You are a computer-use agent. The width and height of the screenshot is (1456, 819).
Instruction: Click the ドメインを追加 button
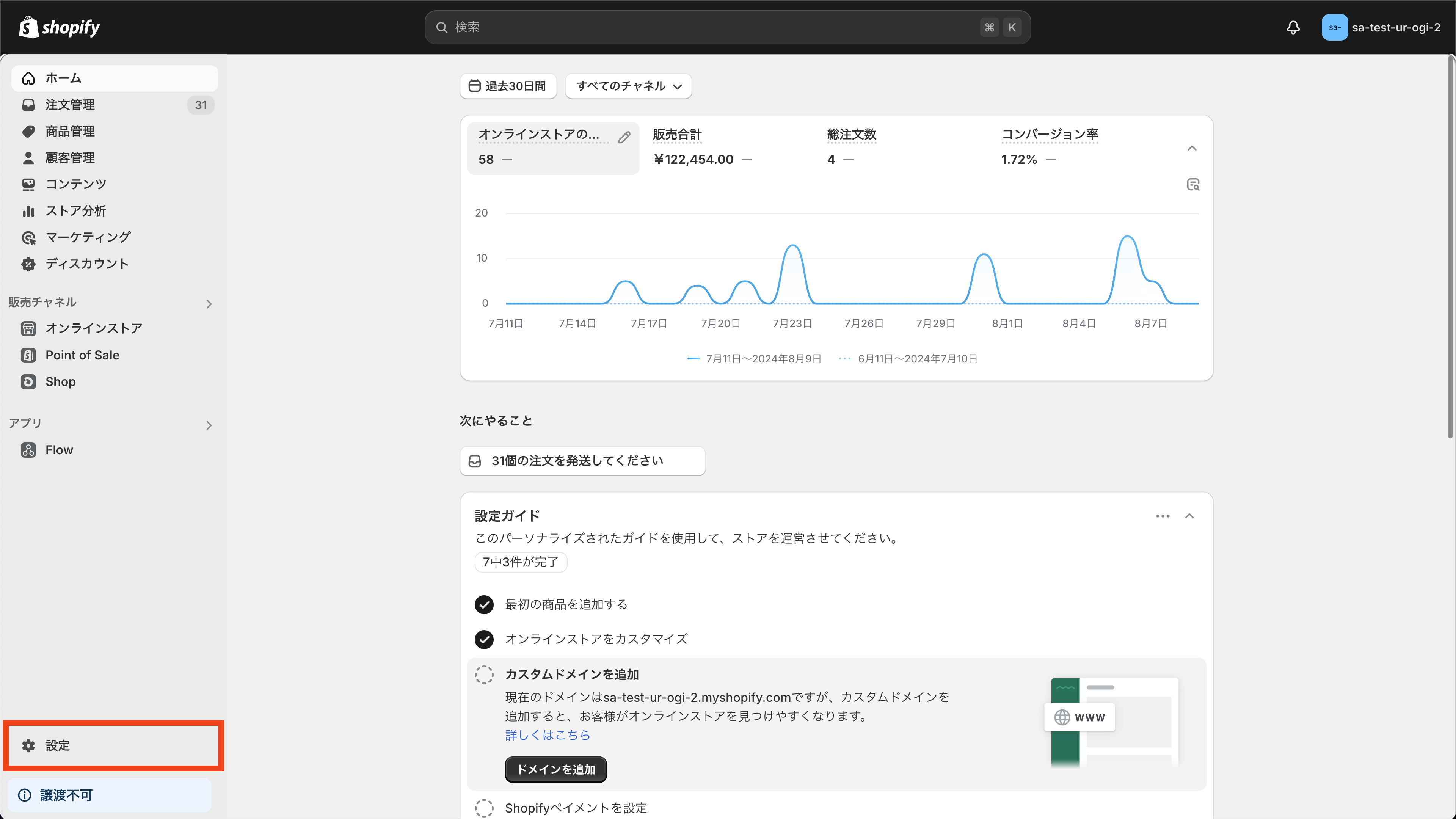[555, 769]
